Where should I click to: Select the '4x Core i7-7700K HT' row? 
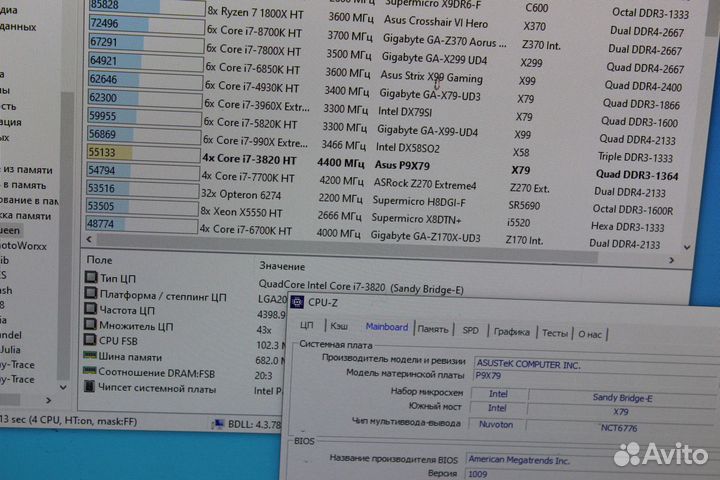click(248, 177)
